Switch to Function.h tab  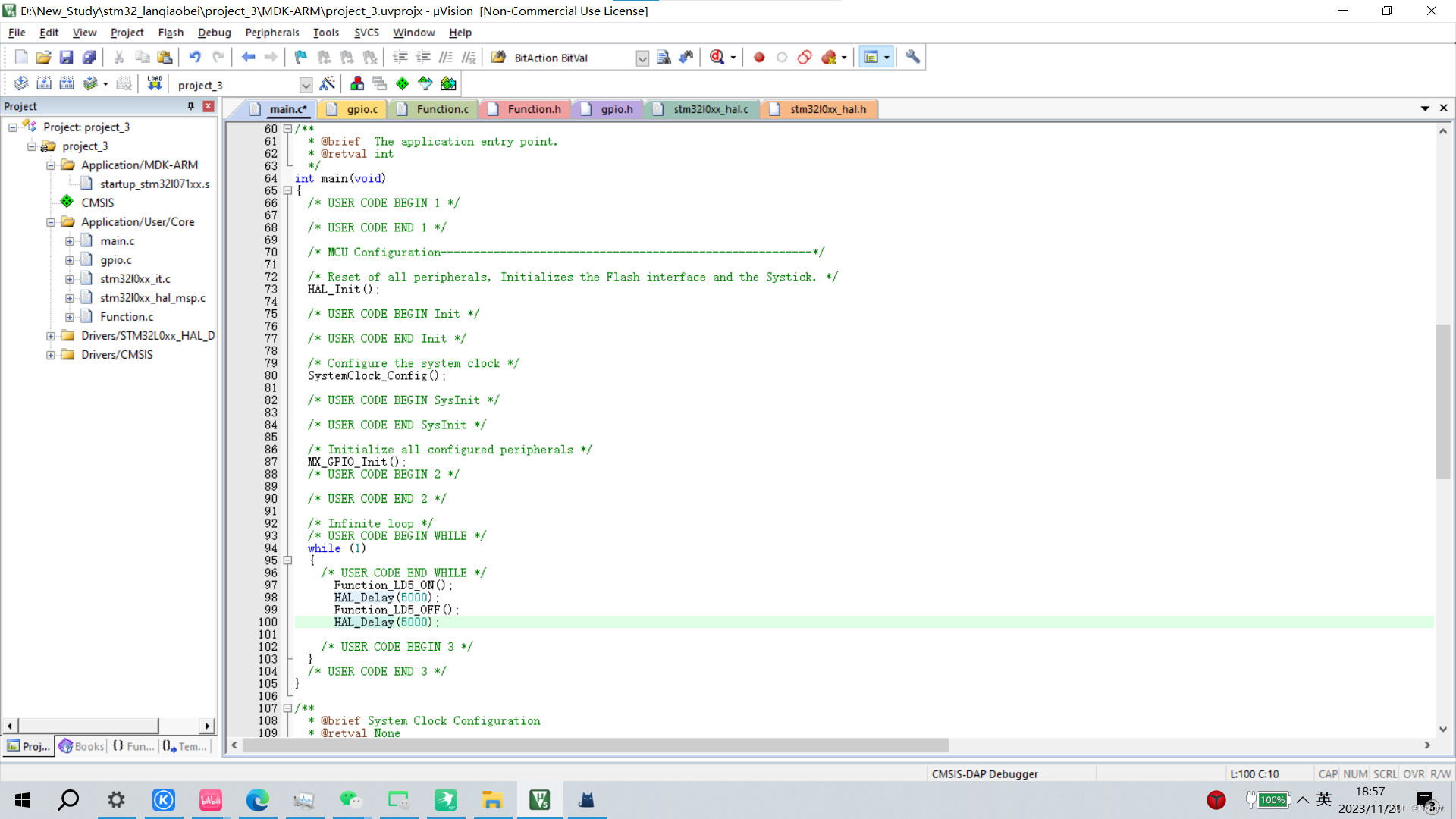pyautogui.click(x=534, y=109)
